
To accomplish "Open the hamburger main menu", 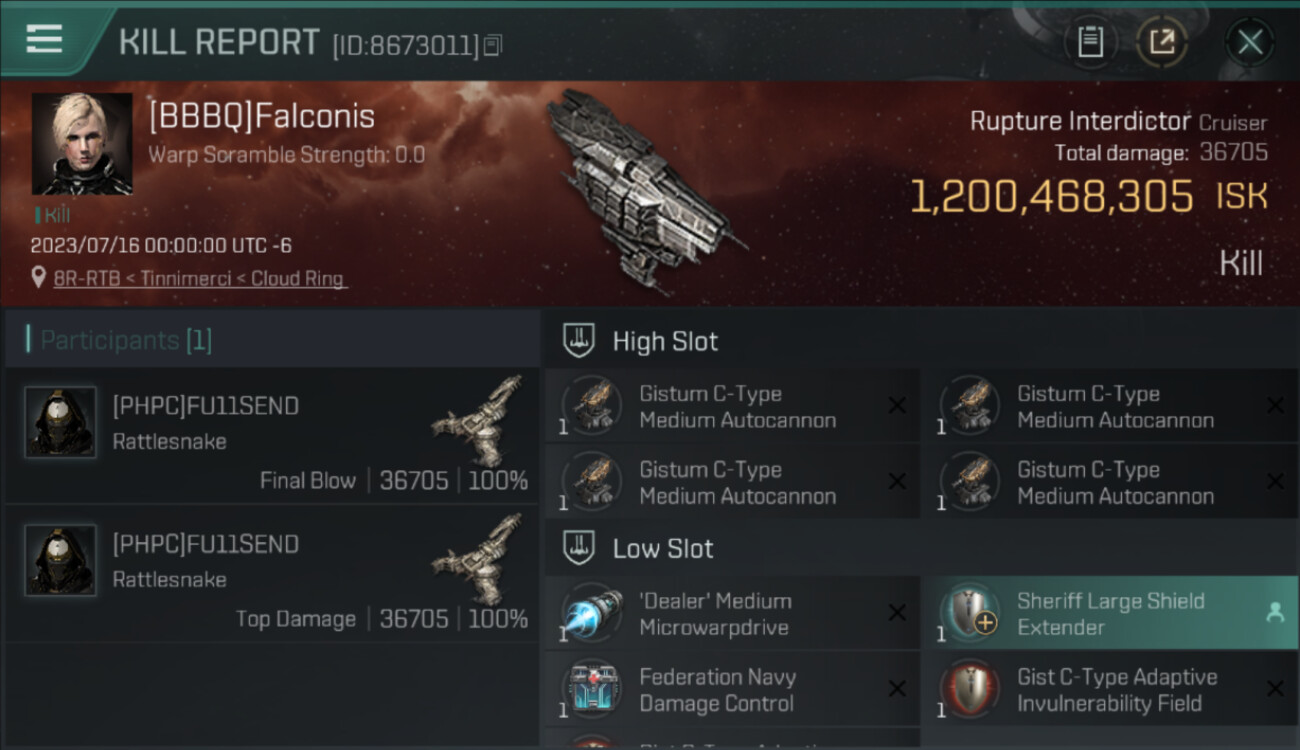I will pos(44,39).
